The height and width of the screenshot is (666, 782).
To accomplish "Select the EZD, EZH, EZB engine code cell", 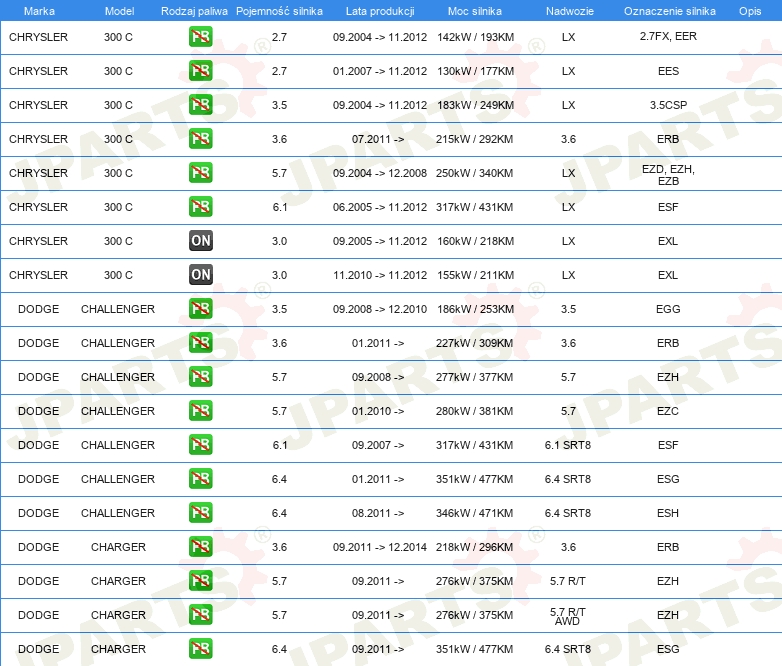I will 668,174.
